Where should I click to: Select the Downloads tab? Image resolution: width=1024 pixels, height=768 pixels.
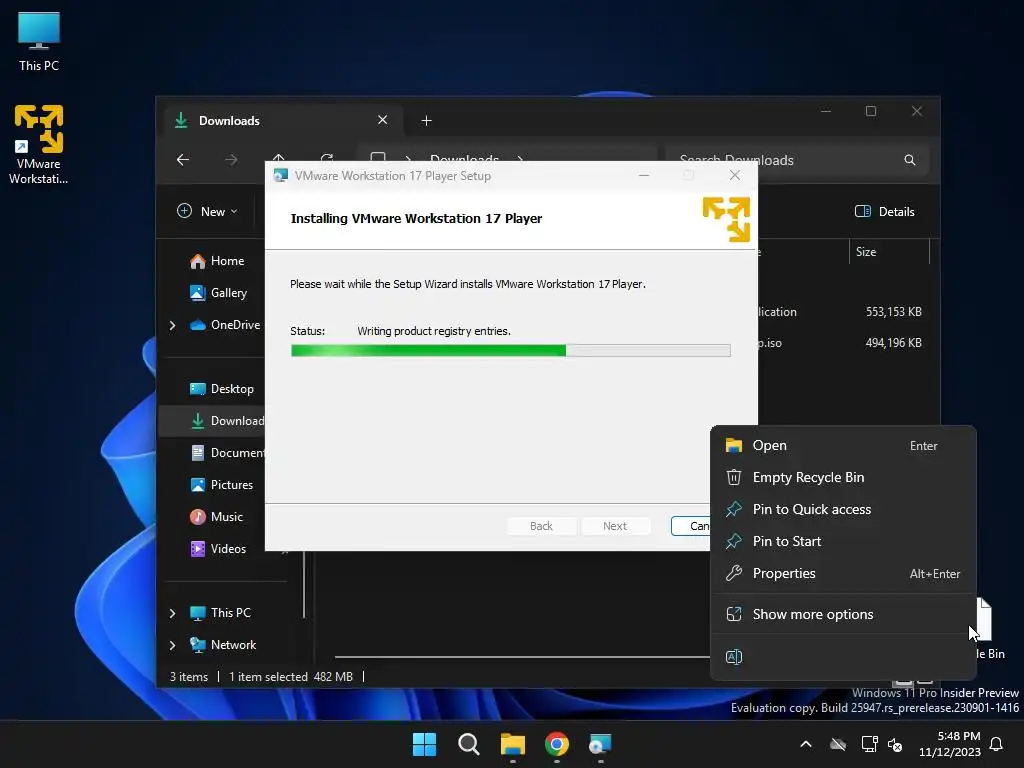[282, 121]
